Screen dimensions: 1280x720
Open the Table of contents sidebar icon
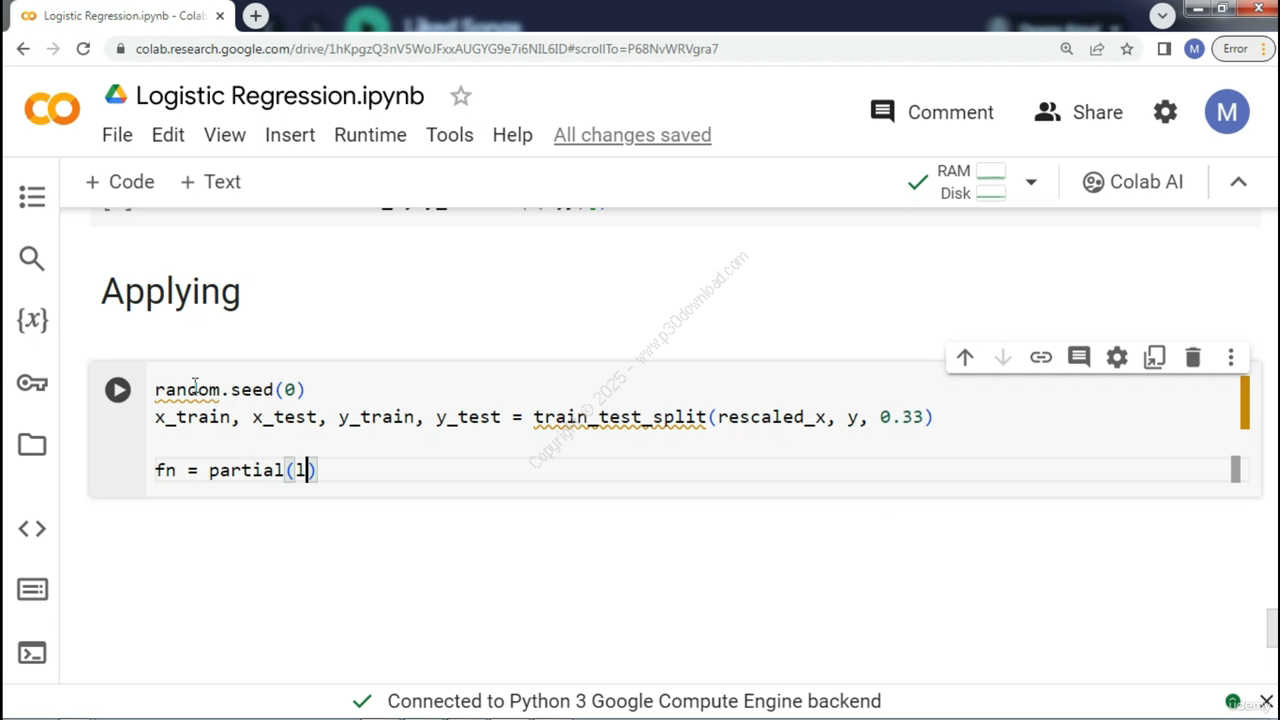click(32, 197)
